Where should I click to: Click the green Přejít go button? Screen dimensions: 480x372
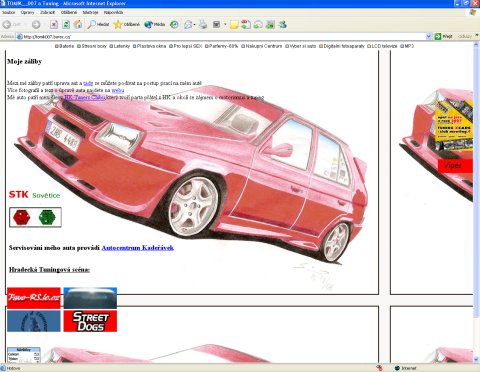coord(444,37)
